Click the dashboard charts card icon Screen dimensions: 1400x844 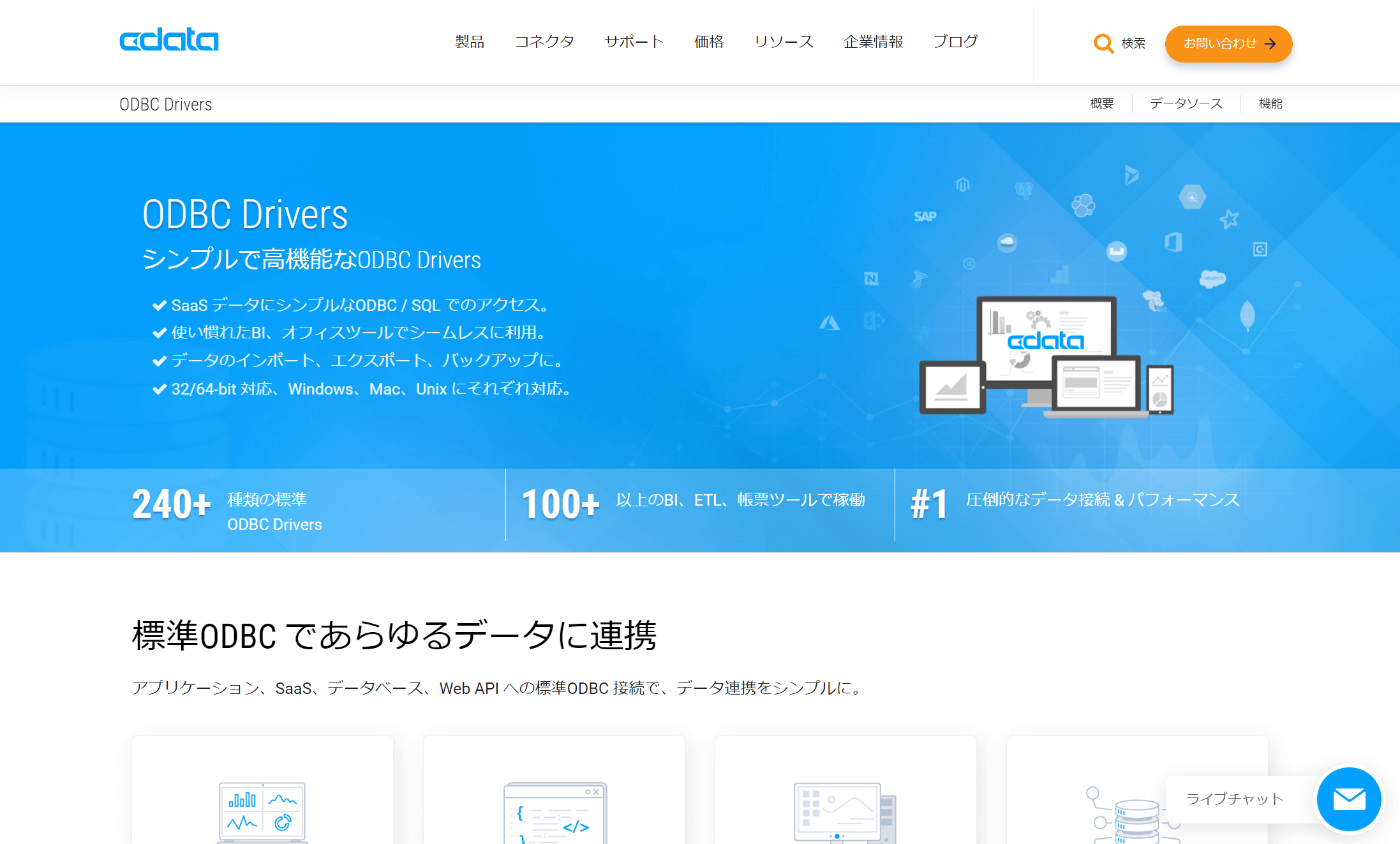(262, 811)
